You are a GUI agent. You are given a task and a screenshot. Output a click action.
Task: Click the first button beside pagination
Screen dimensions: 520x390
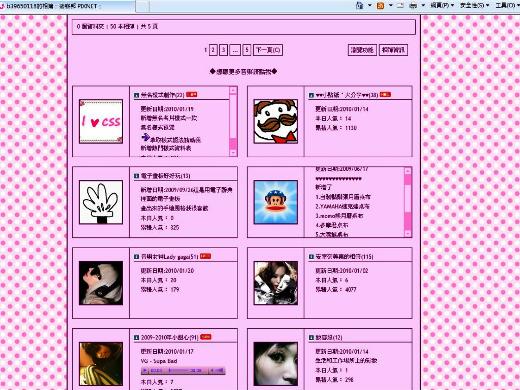coord(362,50)
